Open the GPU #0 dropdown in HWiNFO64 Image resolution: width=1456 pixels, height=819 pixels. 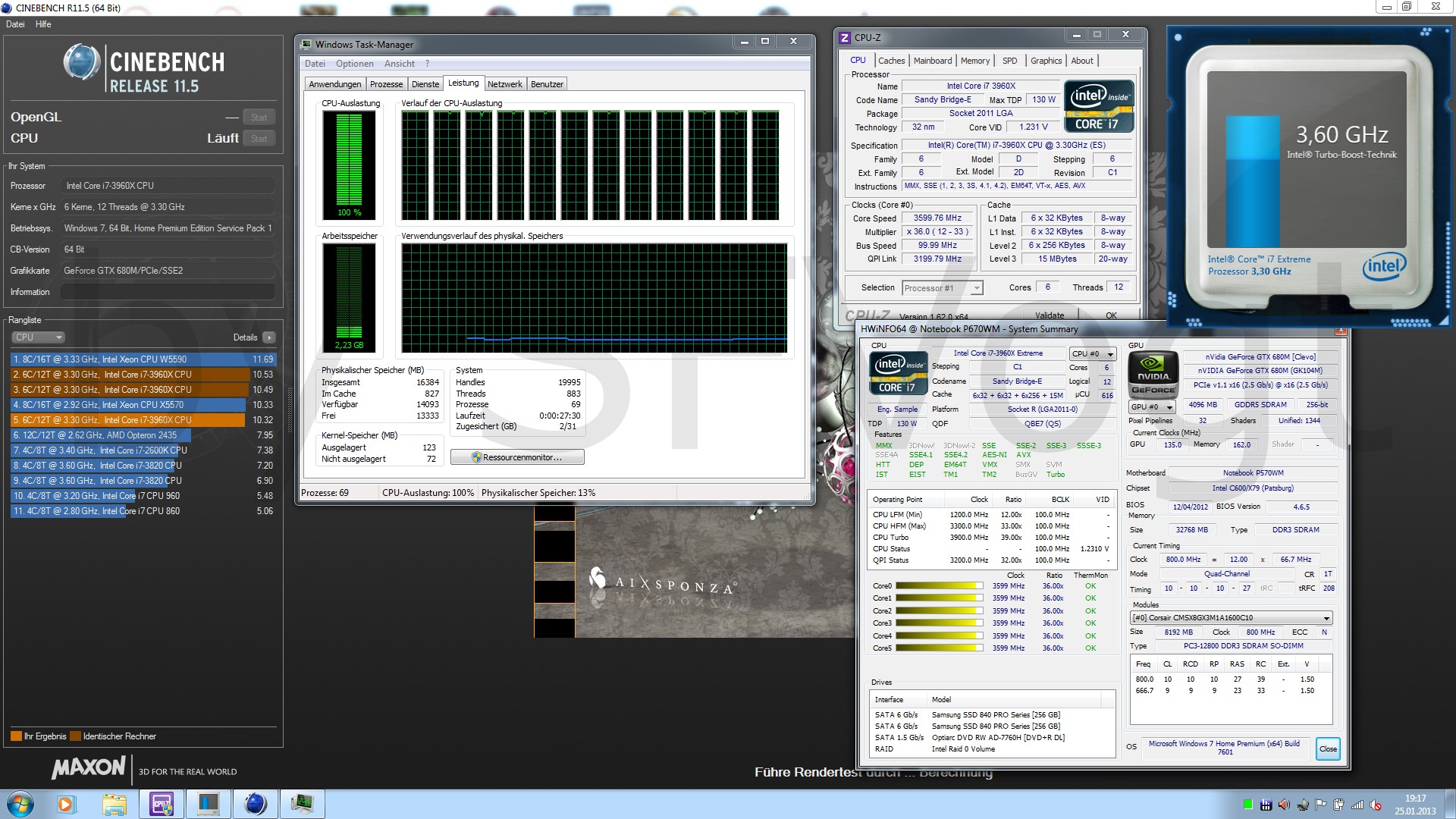point(1152,407)
